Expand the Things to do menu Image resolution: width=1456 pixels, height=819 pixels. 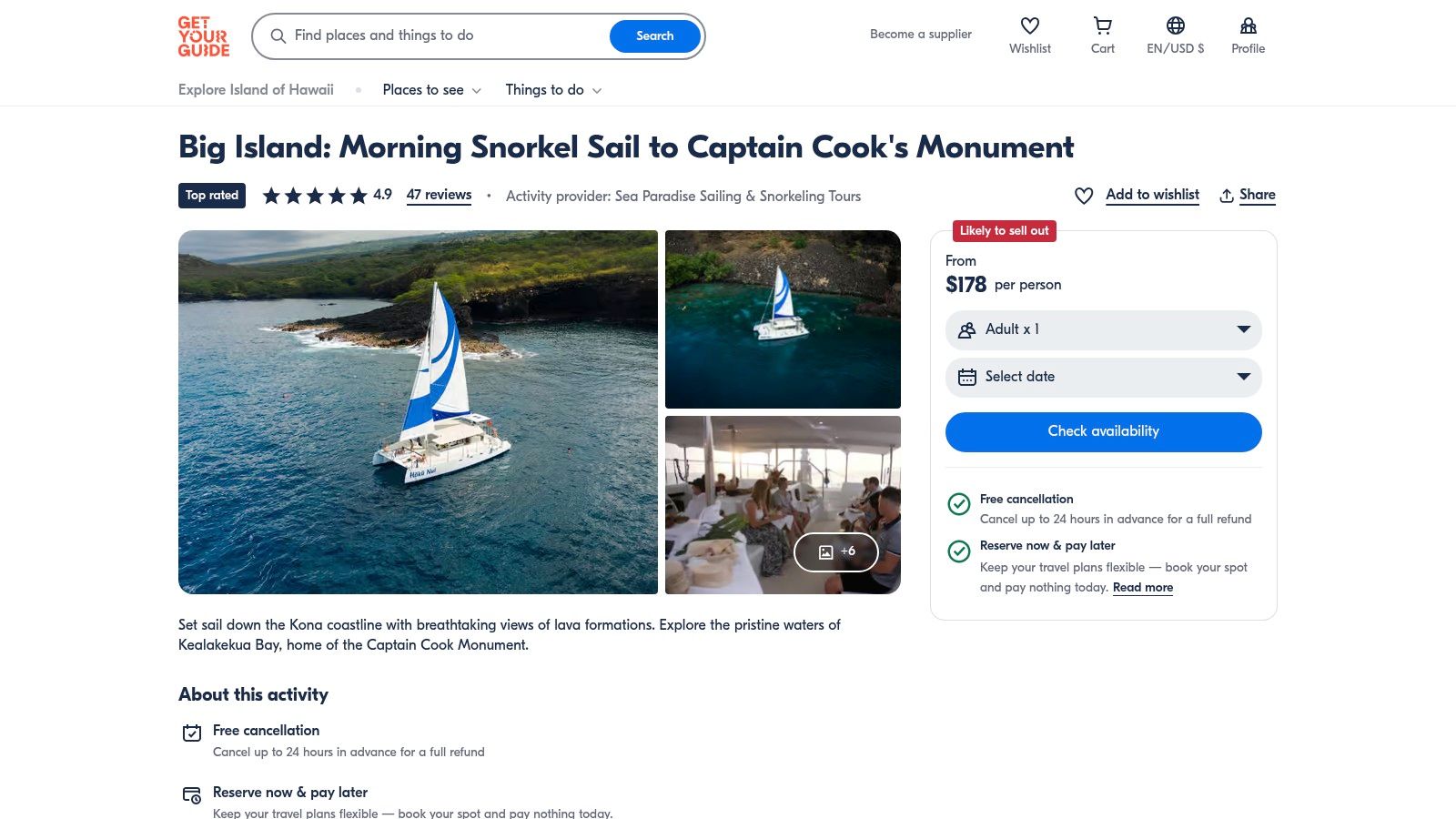[553, 90]
